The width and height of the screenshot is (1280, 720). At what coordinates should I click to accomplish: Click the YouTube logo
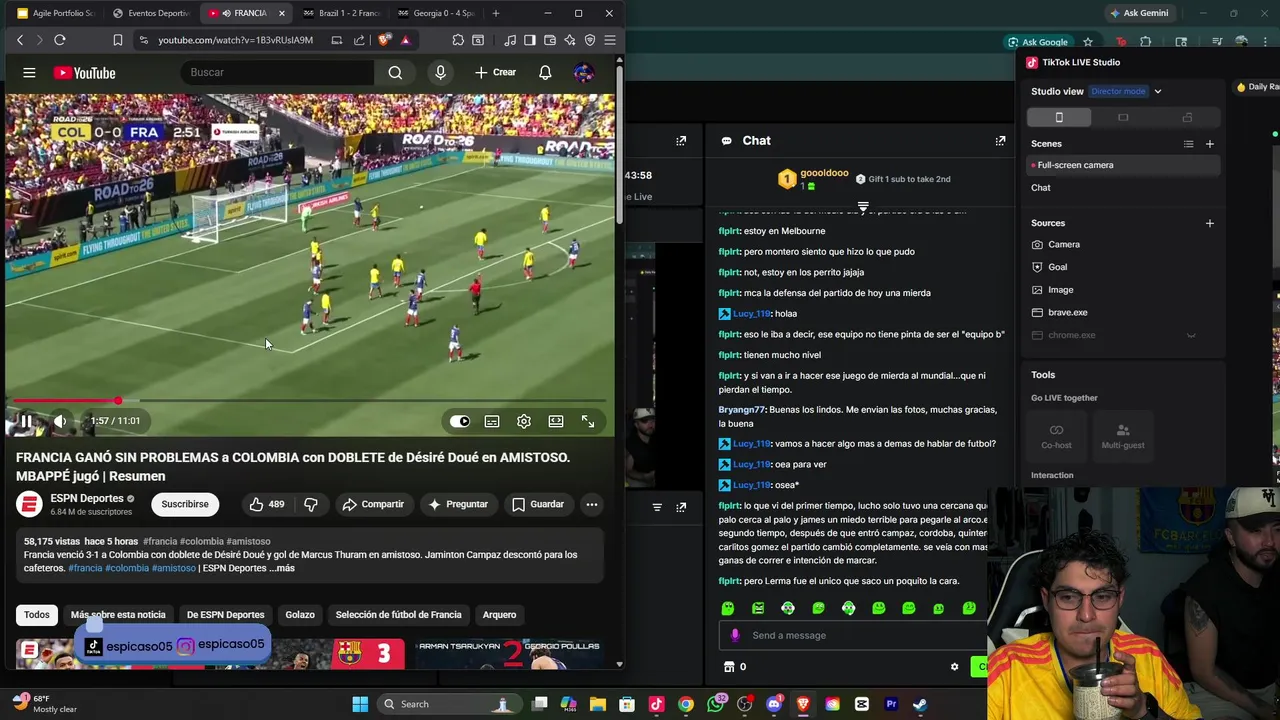[x=85, y=73]
